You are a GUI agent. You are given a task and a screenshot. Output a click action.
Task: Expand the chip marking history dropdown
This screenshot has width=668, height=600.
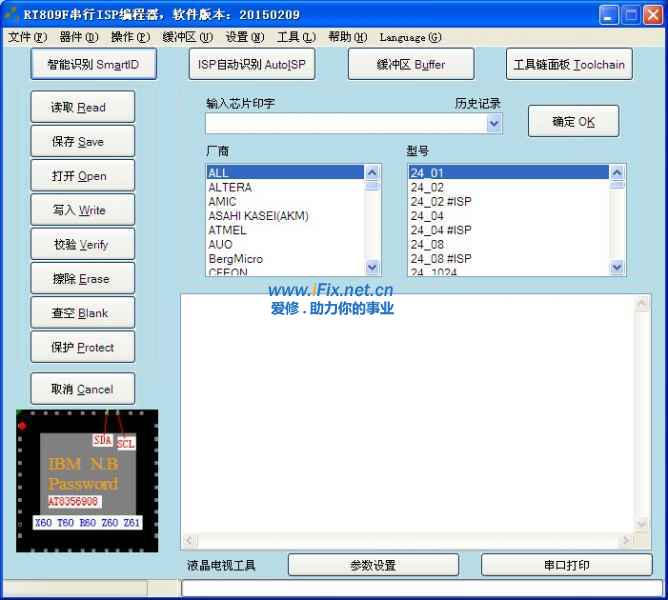click(x=493, y=123)
